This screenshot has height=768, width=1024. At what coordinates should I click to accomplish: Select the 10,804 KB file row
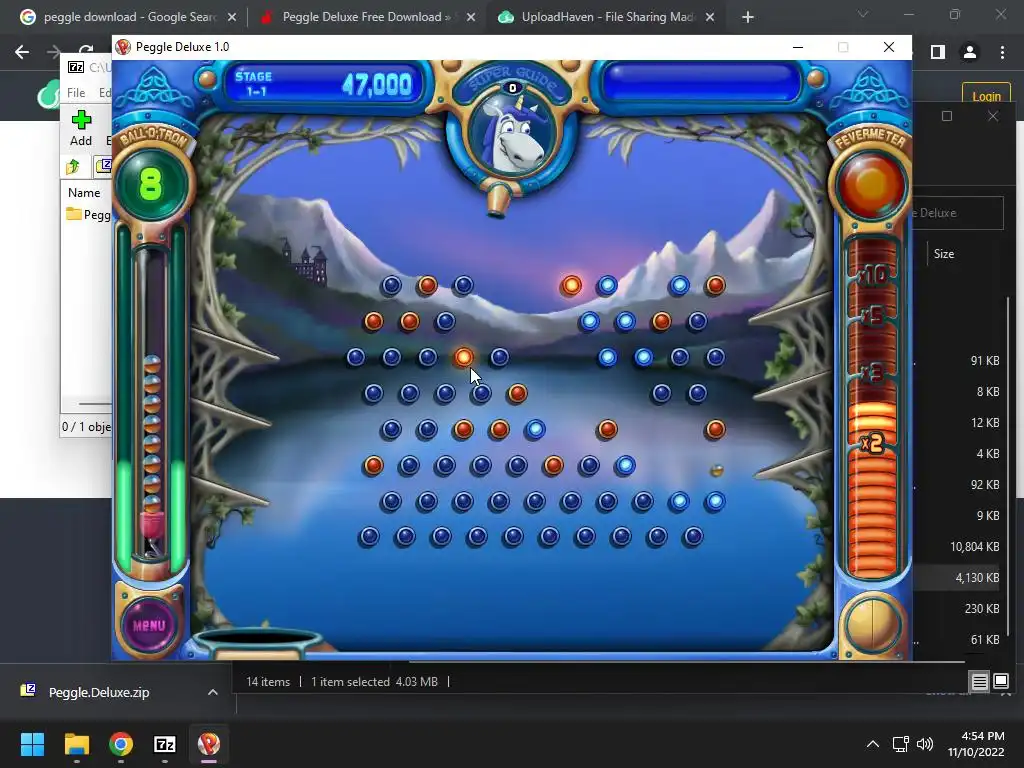[x=957, y=547]
